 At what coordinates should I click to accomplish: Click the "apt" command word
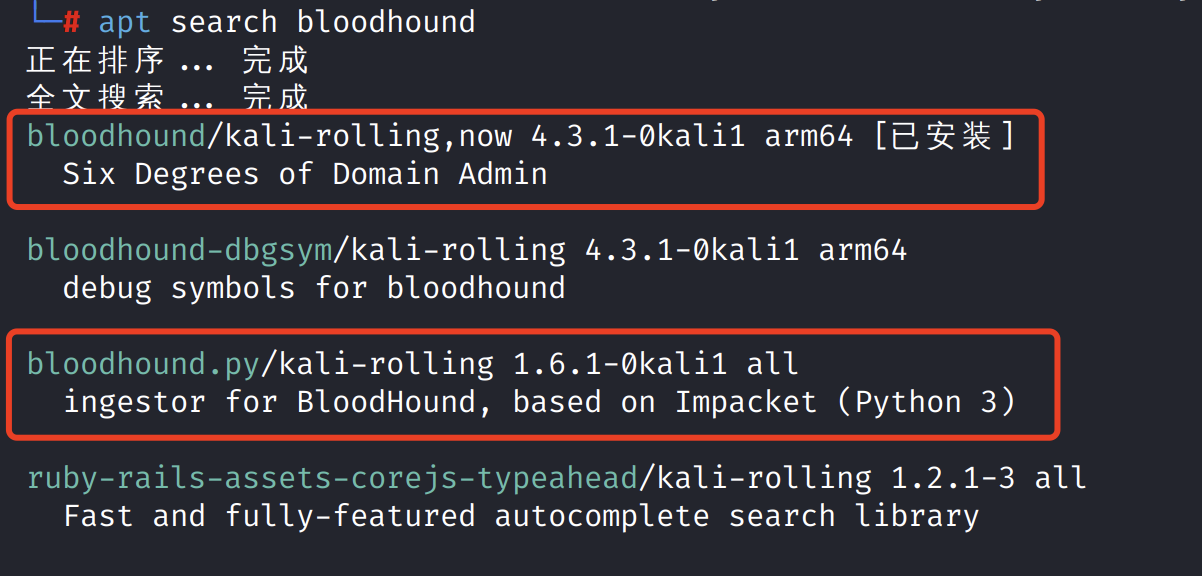tap(125, 21)
